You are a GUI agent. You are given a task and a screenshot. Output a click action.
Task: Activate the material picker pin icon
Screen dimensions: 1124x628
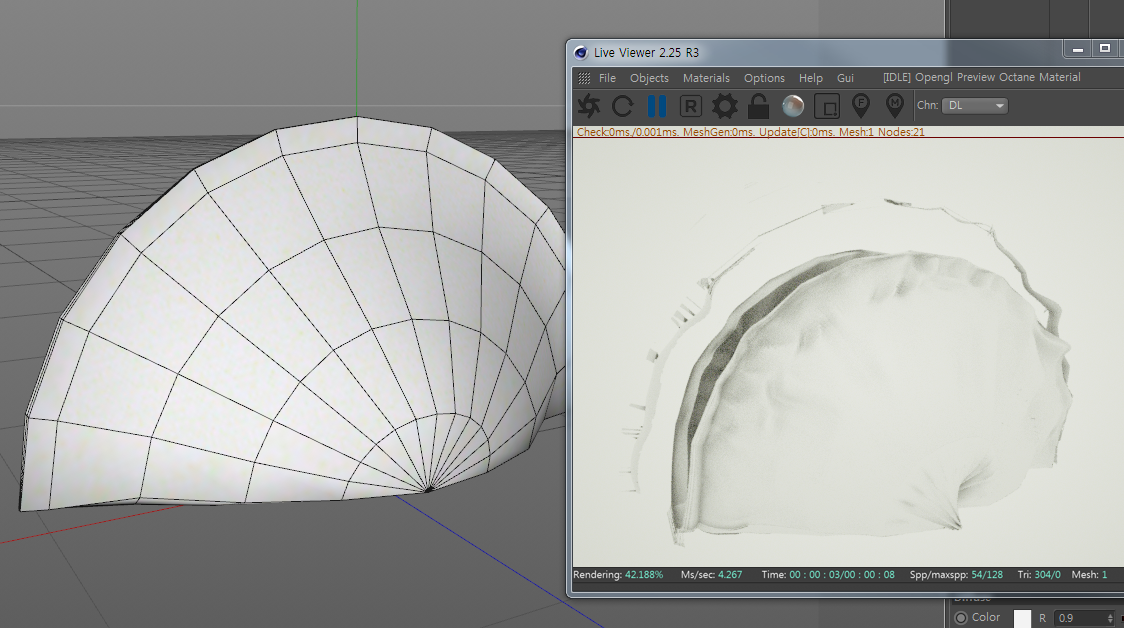tap(894, 106)
